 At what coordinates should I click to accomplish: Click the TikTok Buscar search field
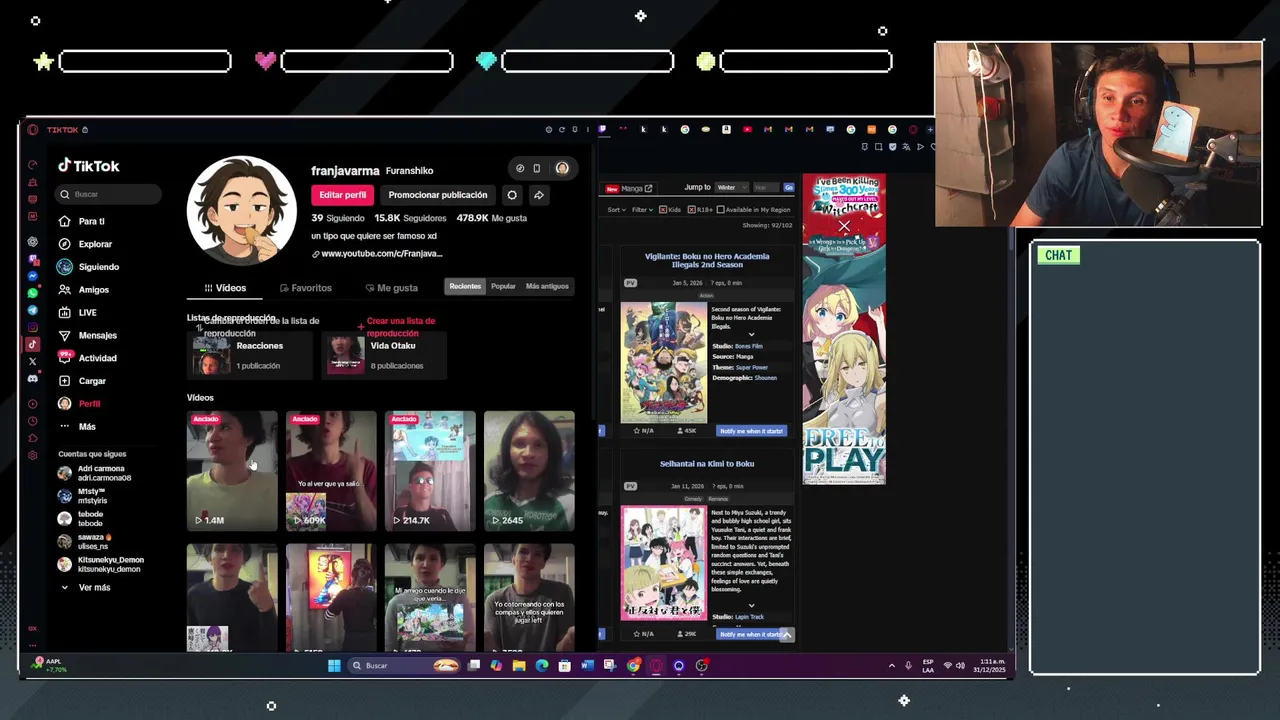tap(108, 194)
